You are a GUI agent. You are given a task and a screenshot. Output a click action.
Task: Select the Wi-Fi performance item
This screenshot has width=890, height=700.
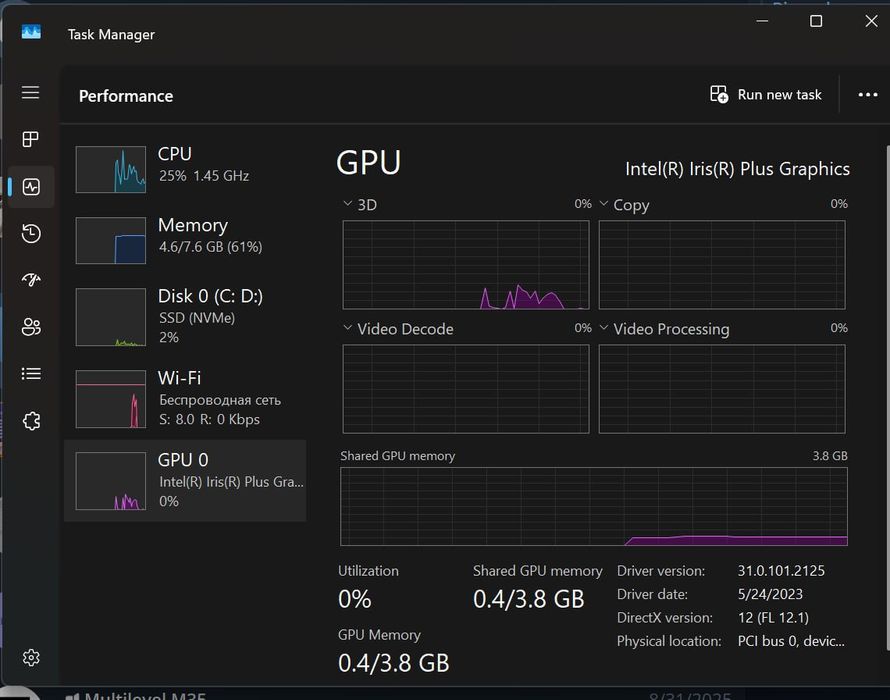click(x=185, y=398)
